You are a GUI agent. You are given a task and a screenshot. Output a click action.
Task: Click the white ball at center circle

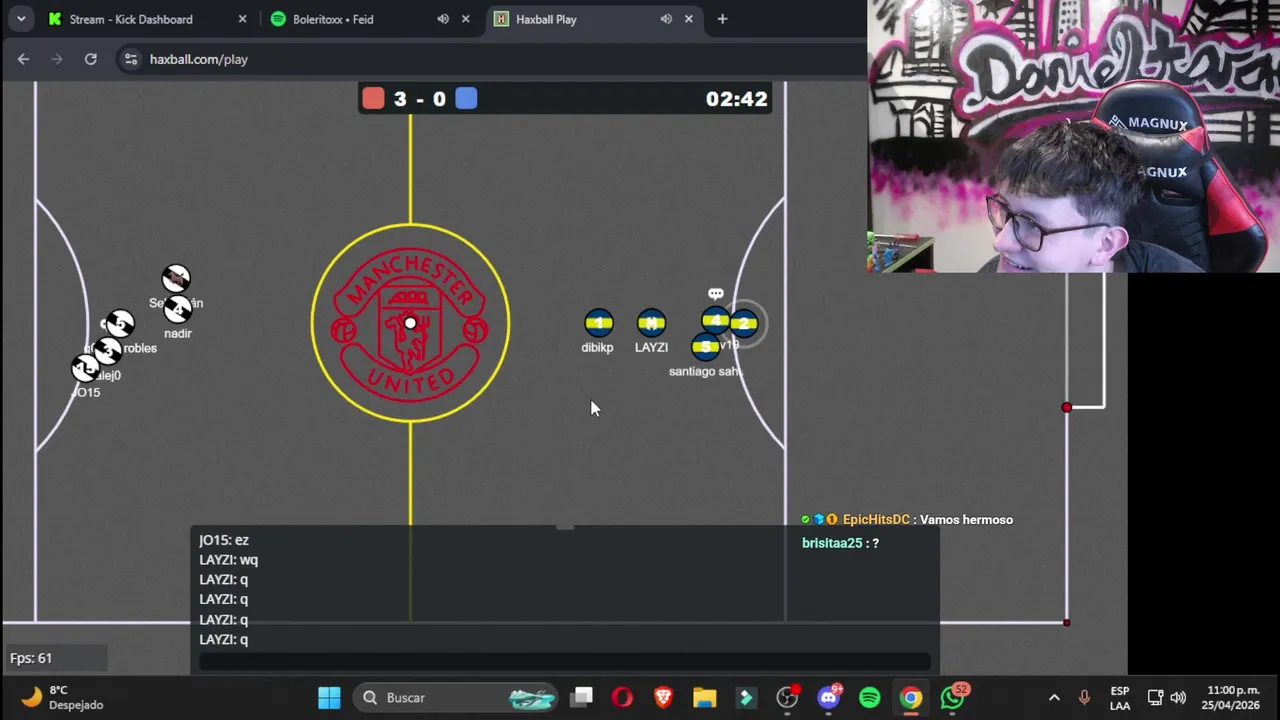410,323
